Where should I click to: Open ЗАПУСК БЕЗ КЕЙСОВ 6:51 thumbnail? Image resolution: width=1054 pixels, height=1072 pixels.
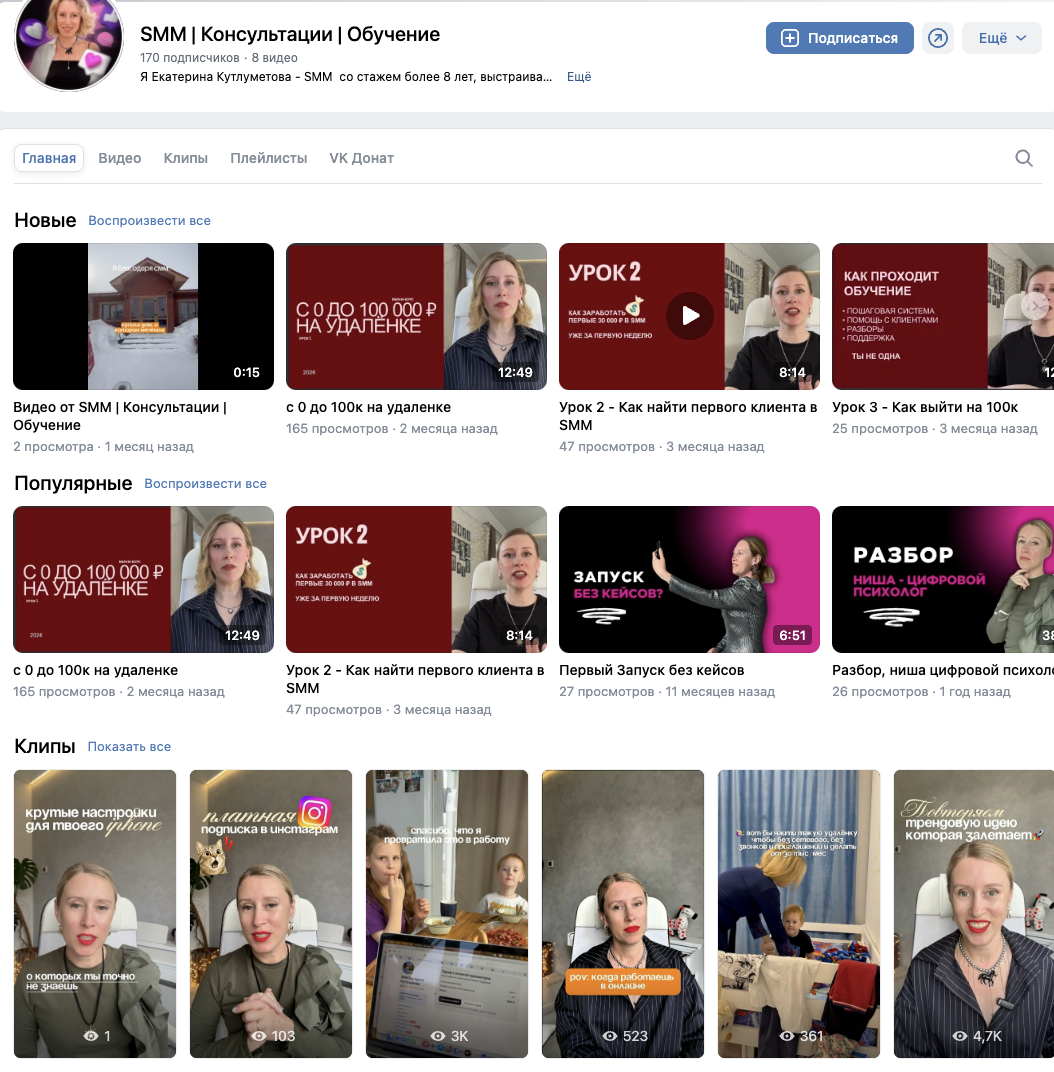coord(689,579)
